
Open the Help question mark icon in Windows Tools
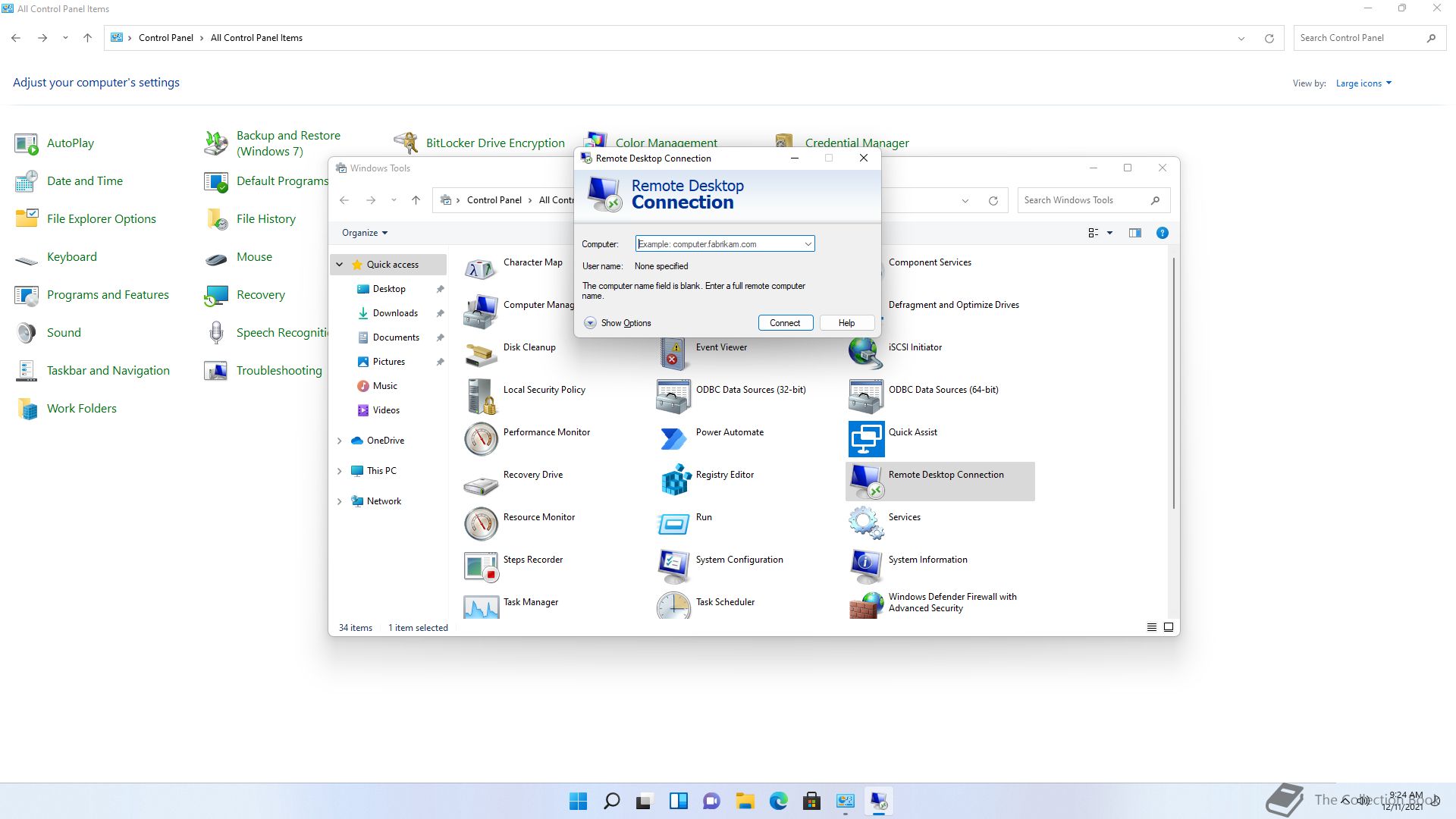click(x=1162, y=233)
